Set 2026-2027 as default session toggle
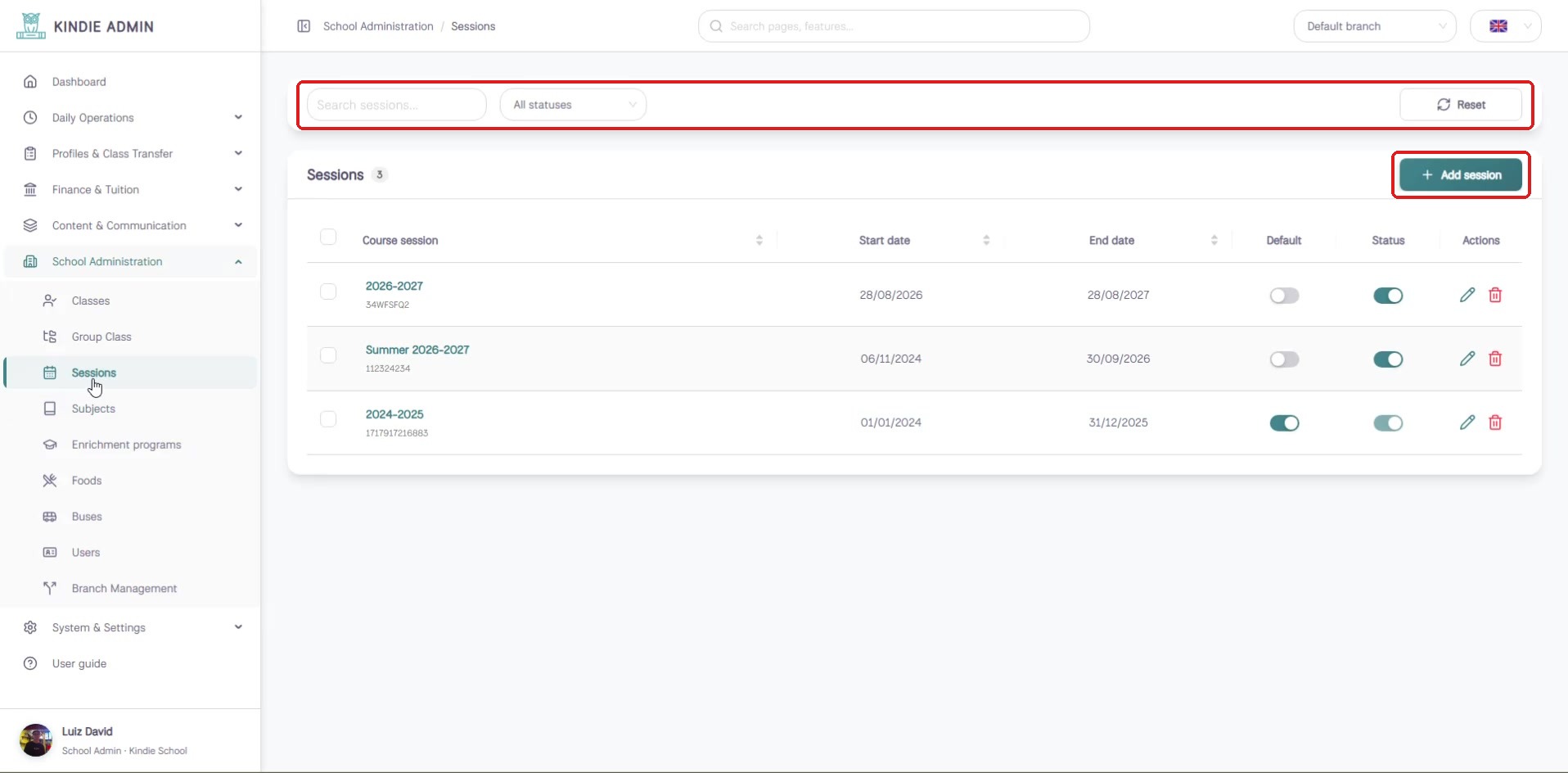Screen dimensions: 1568x773 1284,296
